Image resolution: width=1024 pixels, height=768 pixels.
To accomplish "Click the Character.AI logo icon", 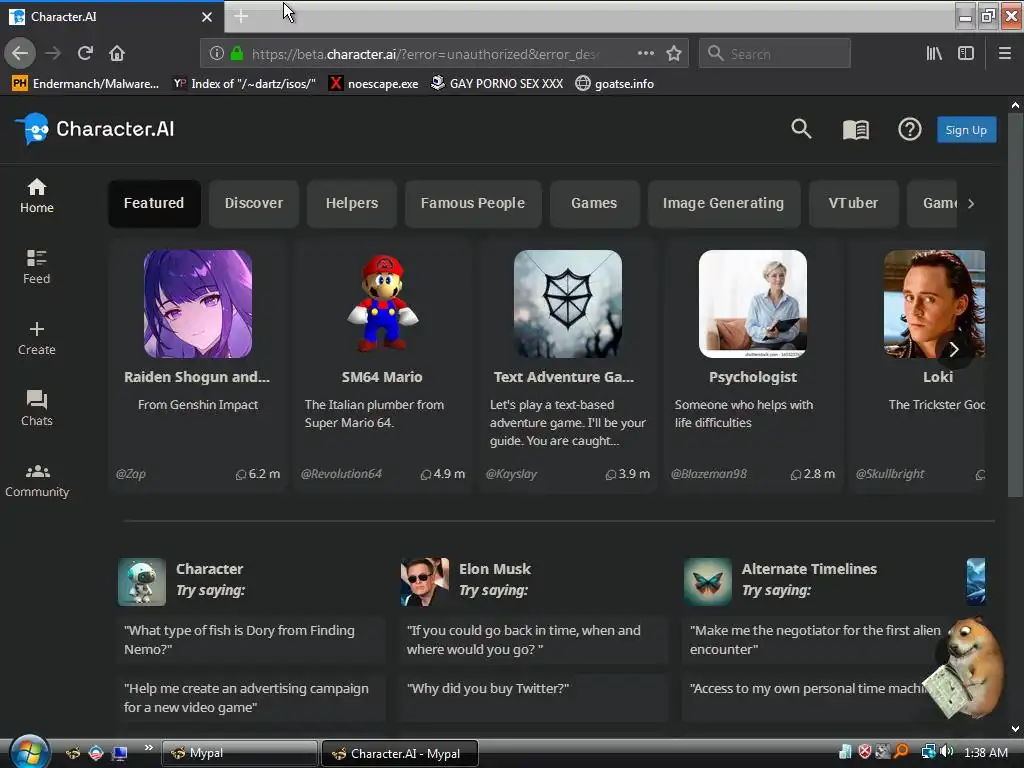I will click(32, 129).
